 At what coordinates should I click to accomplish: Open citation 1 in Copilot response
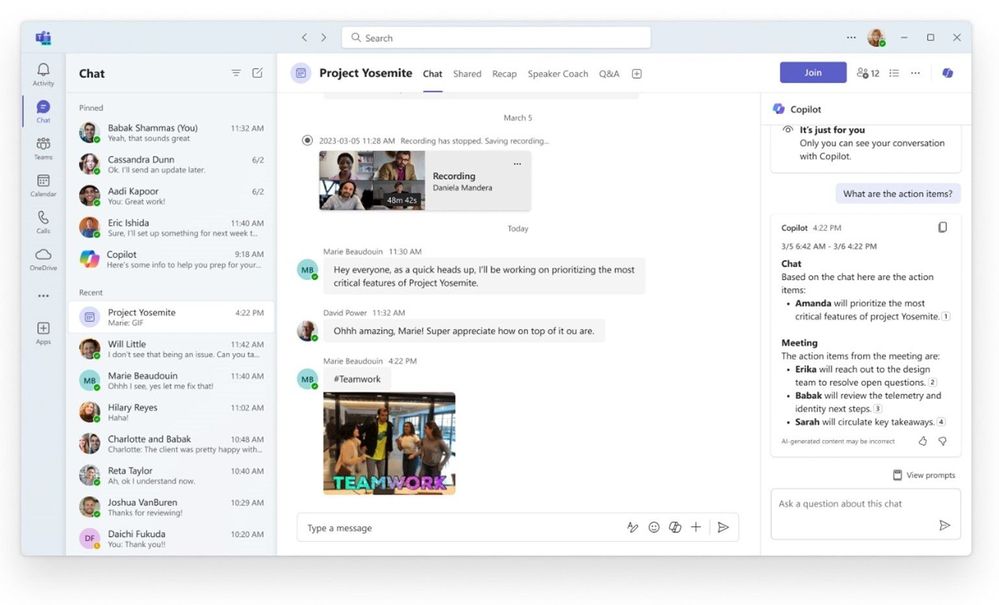[946, 317]
